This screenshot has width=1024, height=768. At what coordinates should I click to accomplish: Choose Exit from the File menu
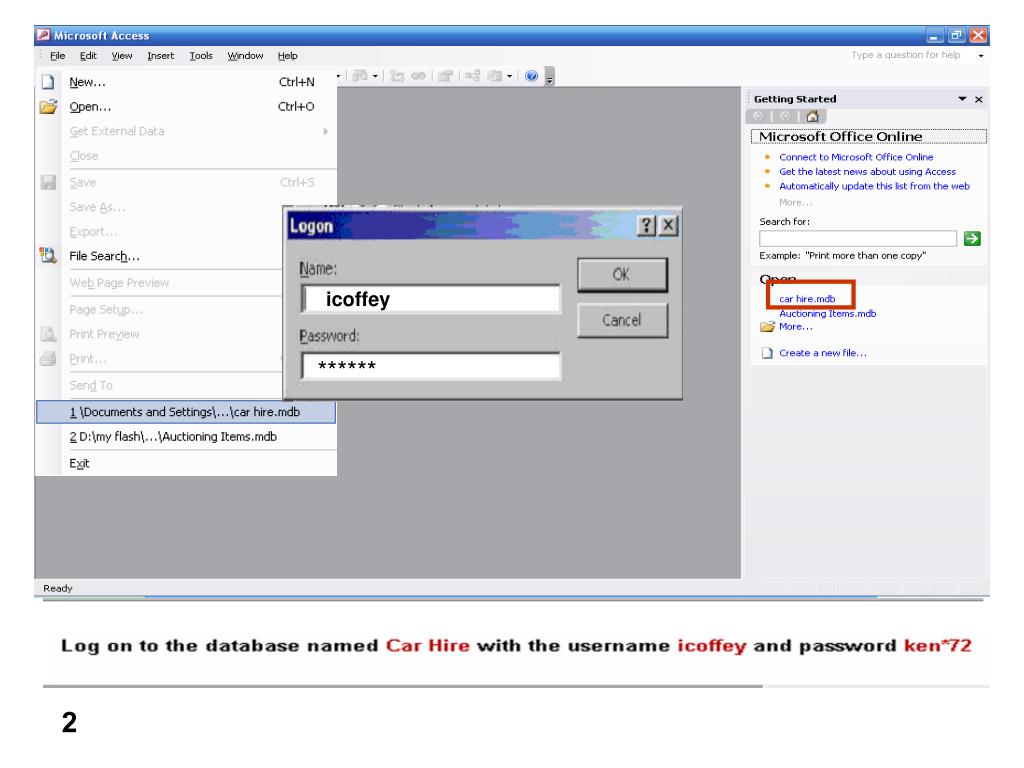186,464
